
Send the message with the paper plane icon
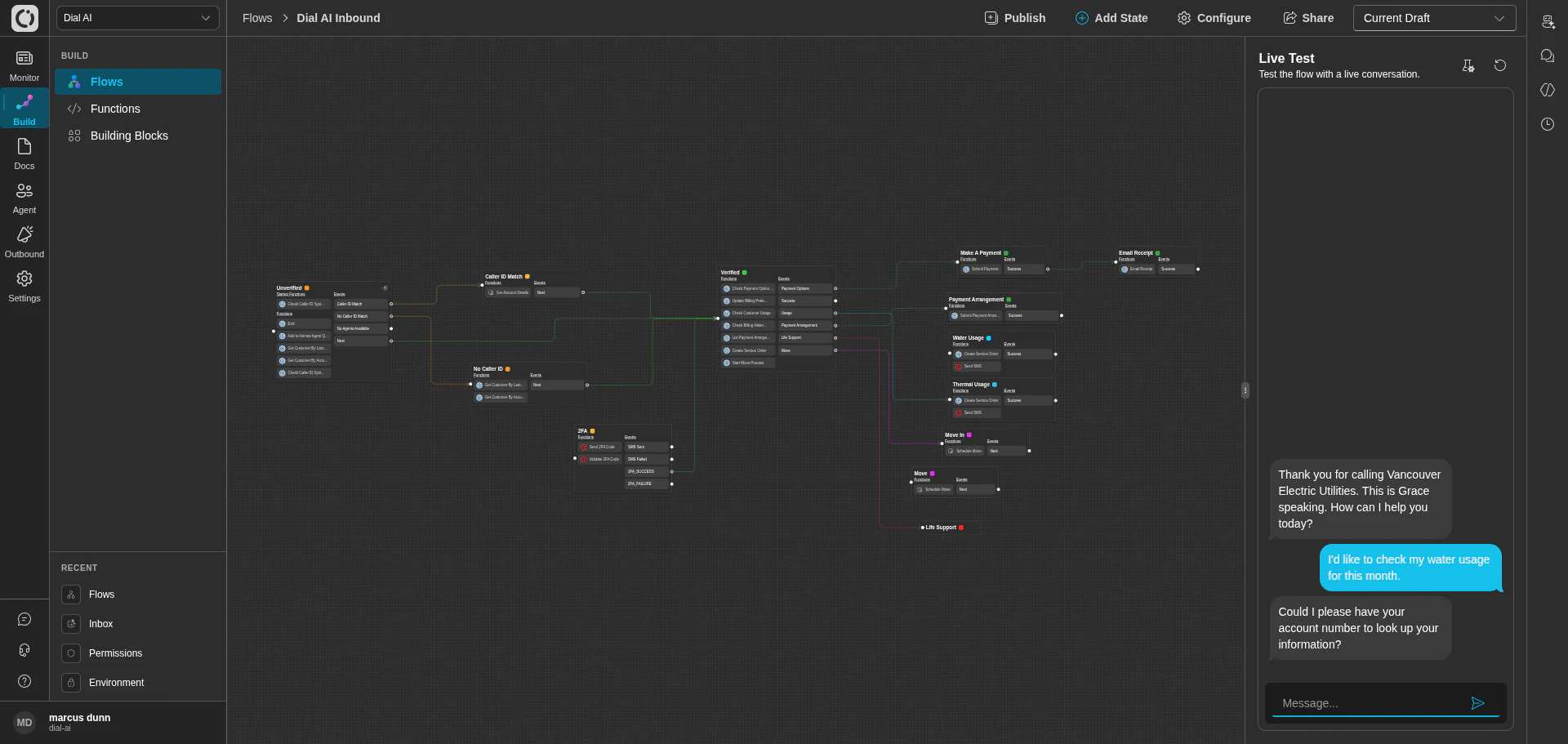click(1477, 703)
